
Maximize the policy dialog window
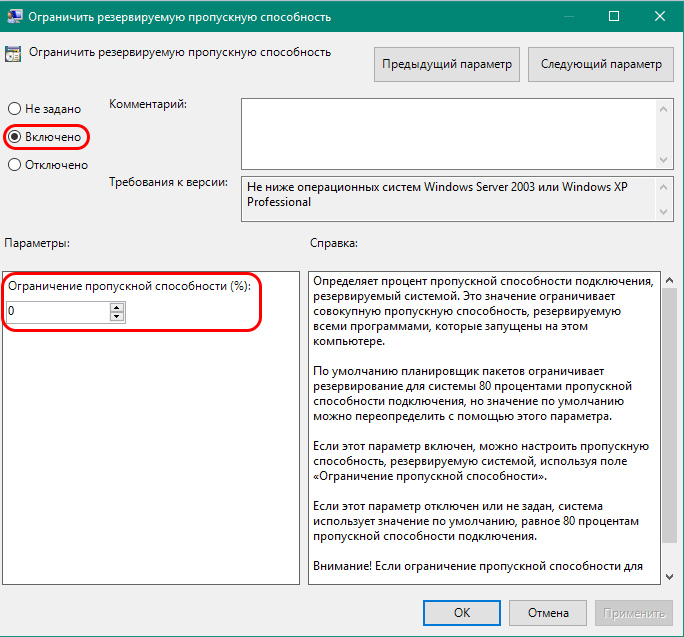pyautogui.click(x=614, y=17)
